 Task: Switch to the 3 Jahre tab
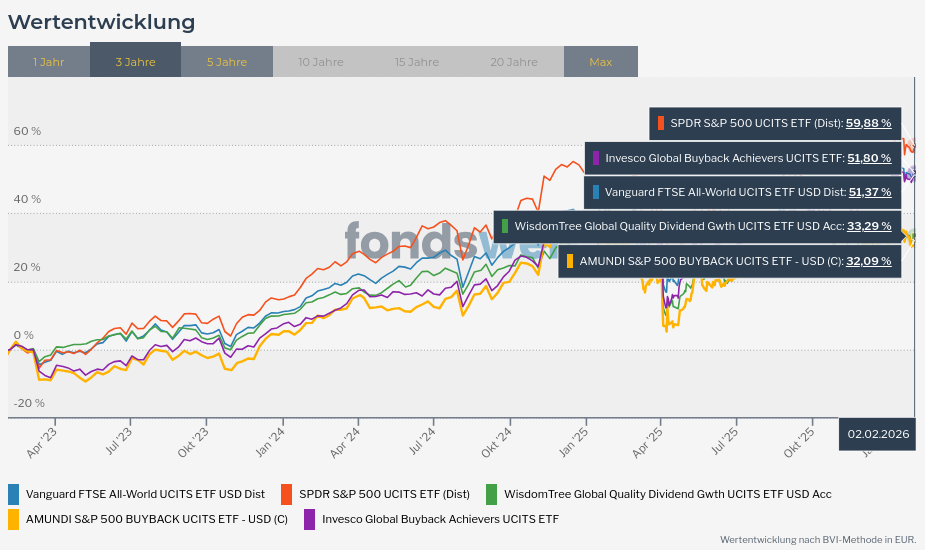(136, 60)
